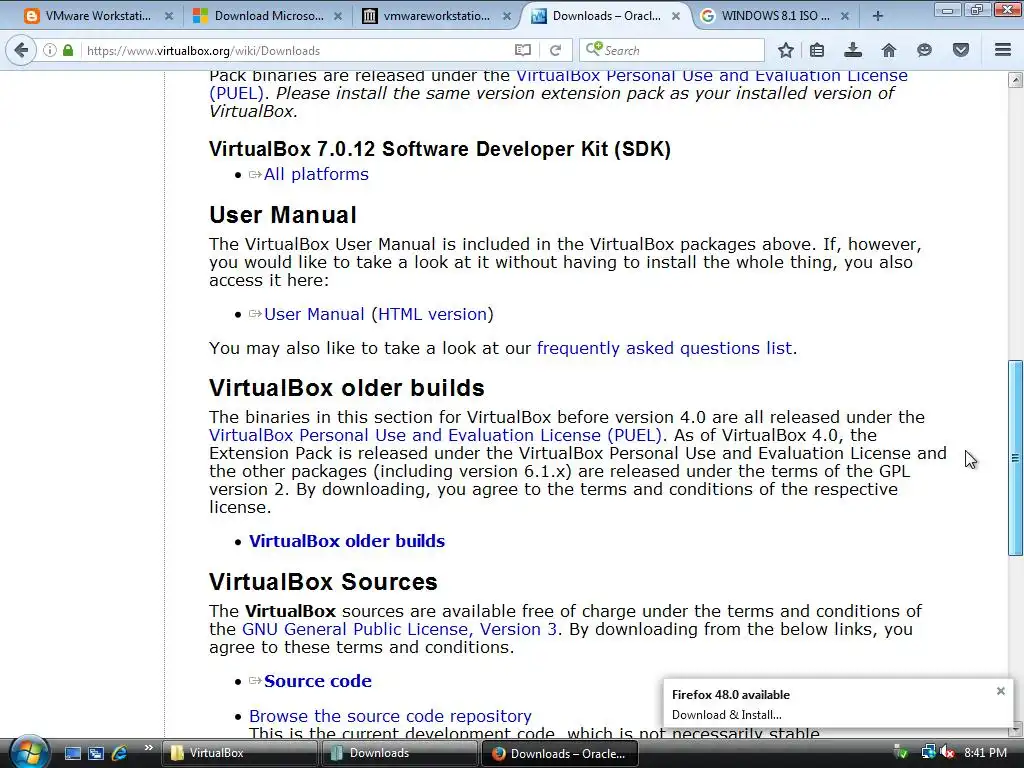Launch Internet Explorer from quick launch

point(120,754)
